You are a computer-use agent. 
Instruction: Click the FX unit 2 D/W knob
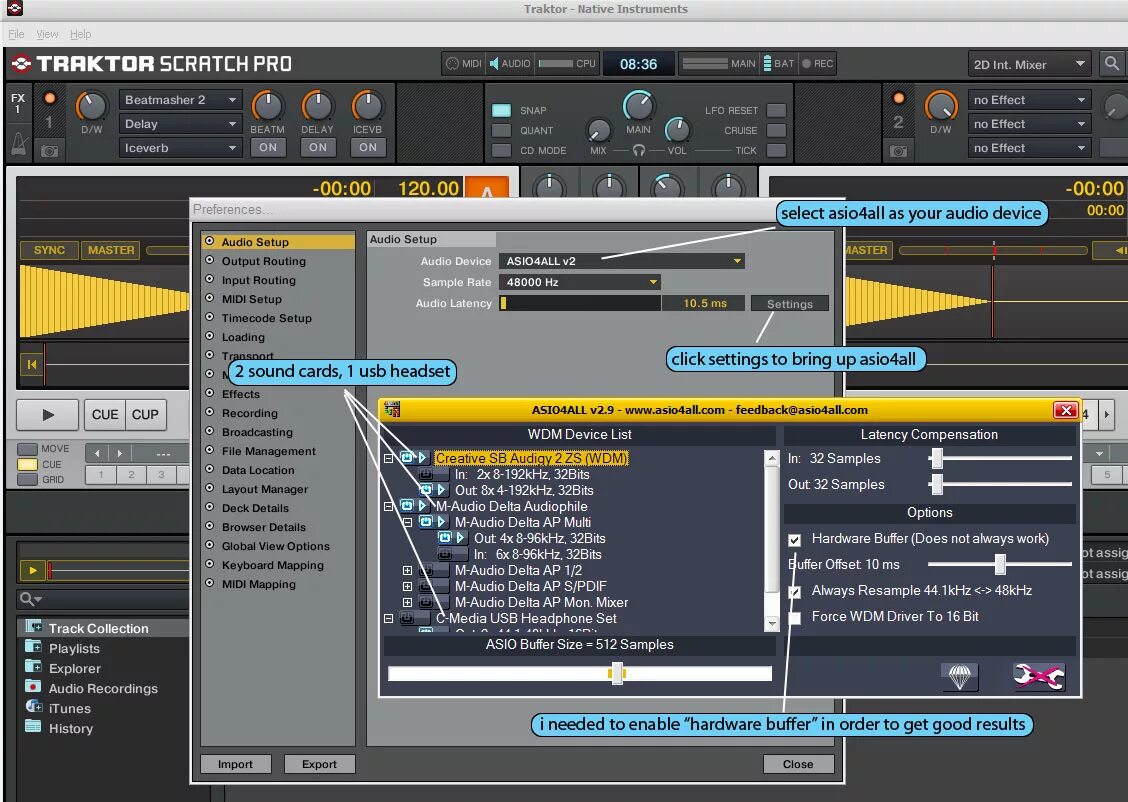coord(940,106)
